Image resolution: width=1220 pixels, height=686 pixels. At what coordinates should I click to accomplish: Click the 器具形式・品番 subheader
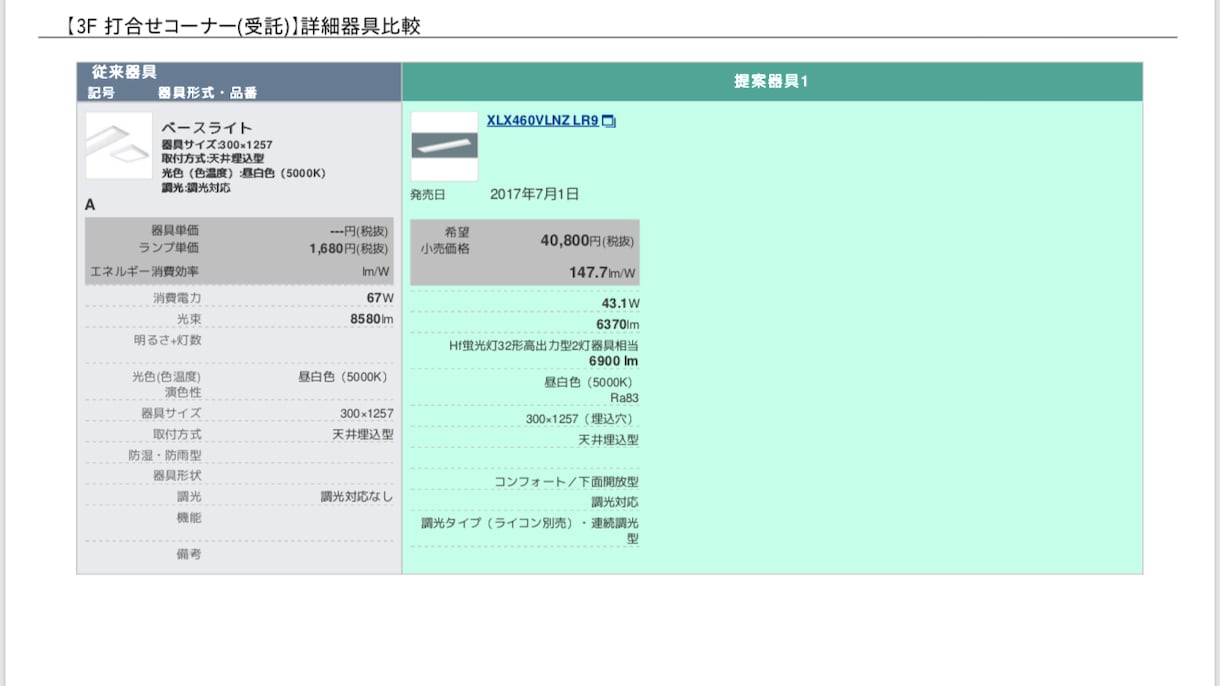(207, 92)
